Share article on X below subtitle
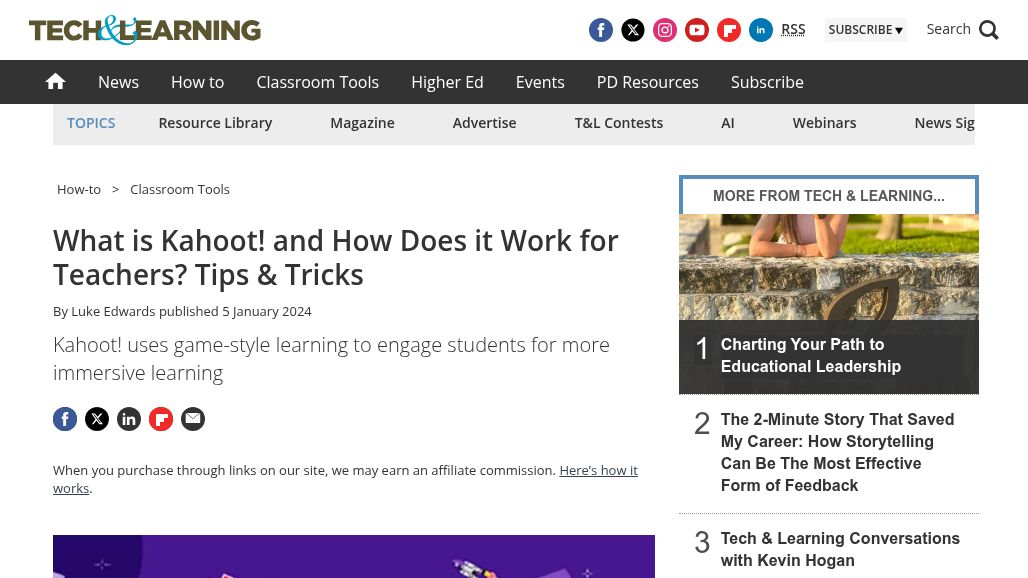Image resolution: width=1028 pixels, height=578 pixels. 97,419
